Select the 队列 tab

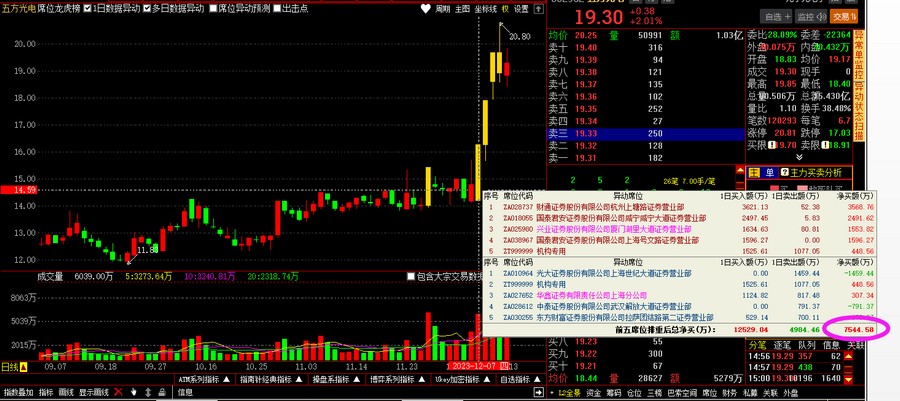pyautogui.click(x=806, y=345)
